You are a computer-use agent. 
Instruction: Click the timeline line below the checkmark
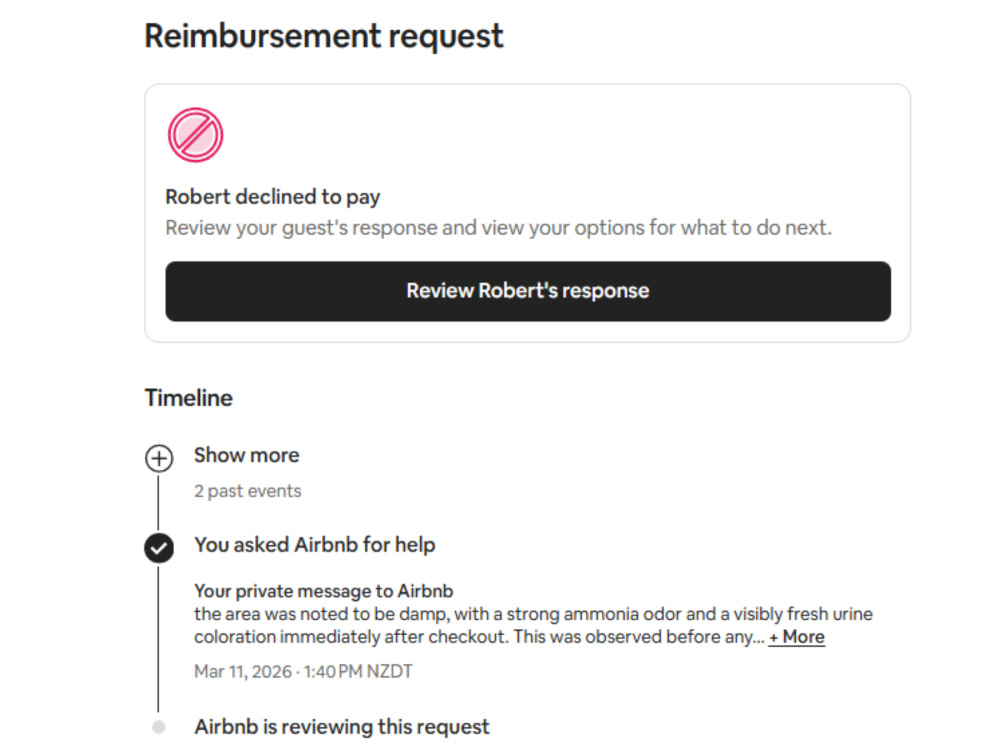pos(158,638)
